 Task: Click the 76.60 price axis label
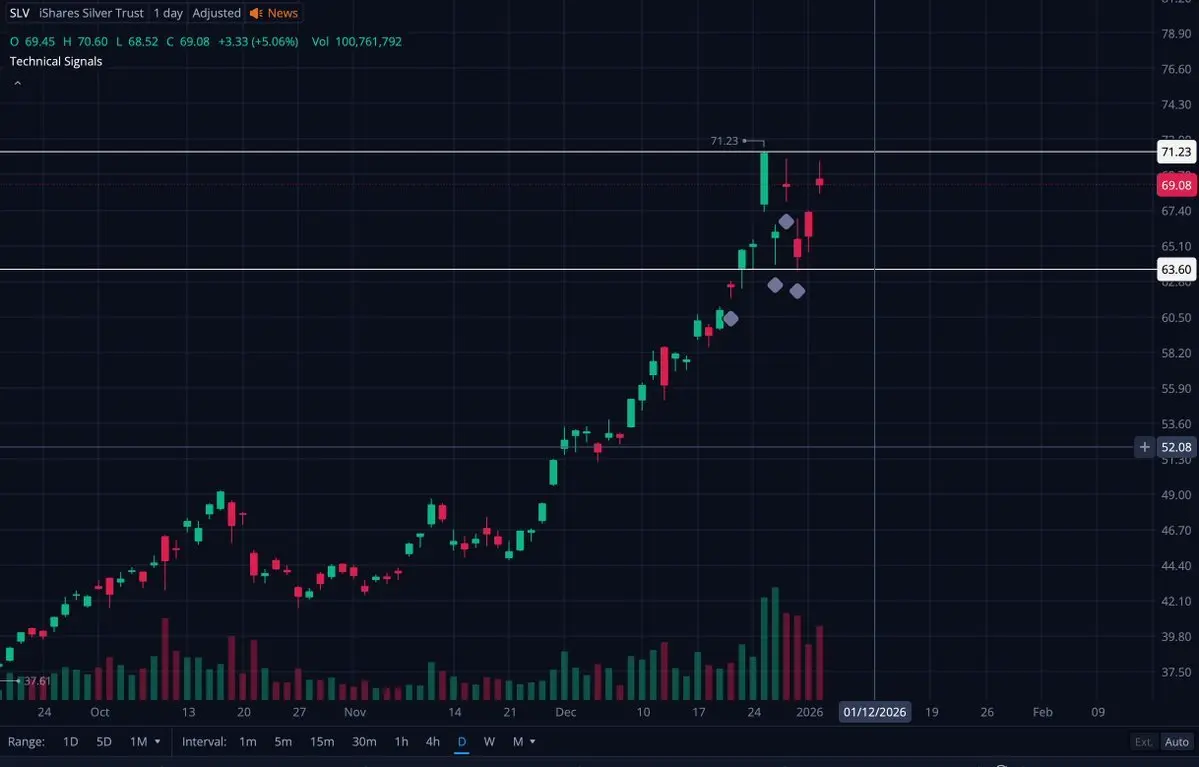pyautogui.click(x=1176, y=69)
